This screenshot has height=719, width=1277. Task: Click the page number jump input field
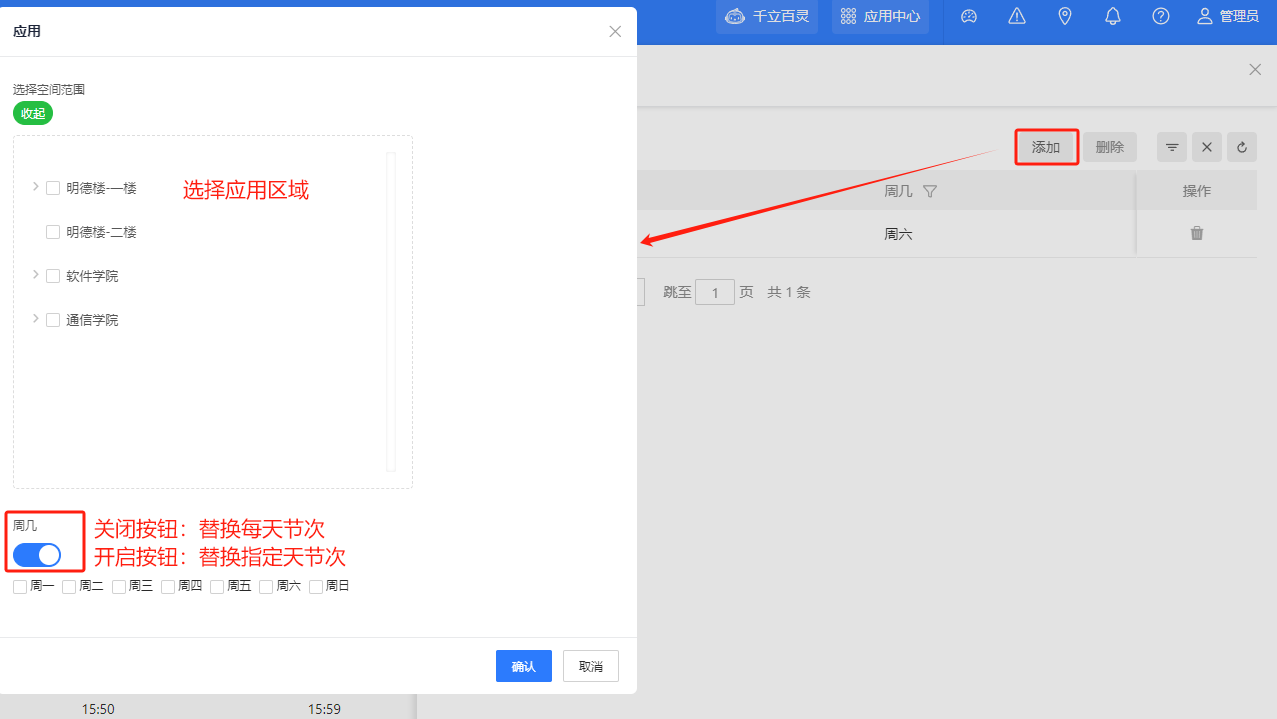click(x=715, y=293)
